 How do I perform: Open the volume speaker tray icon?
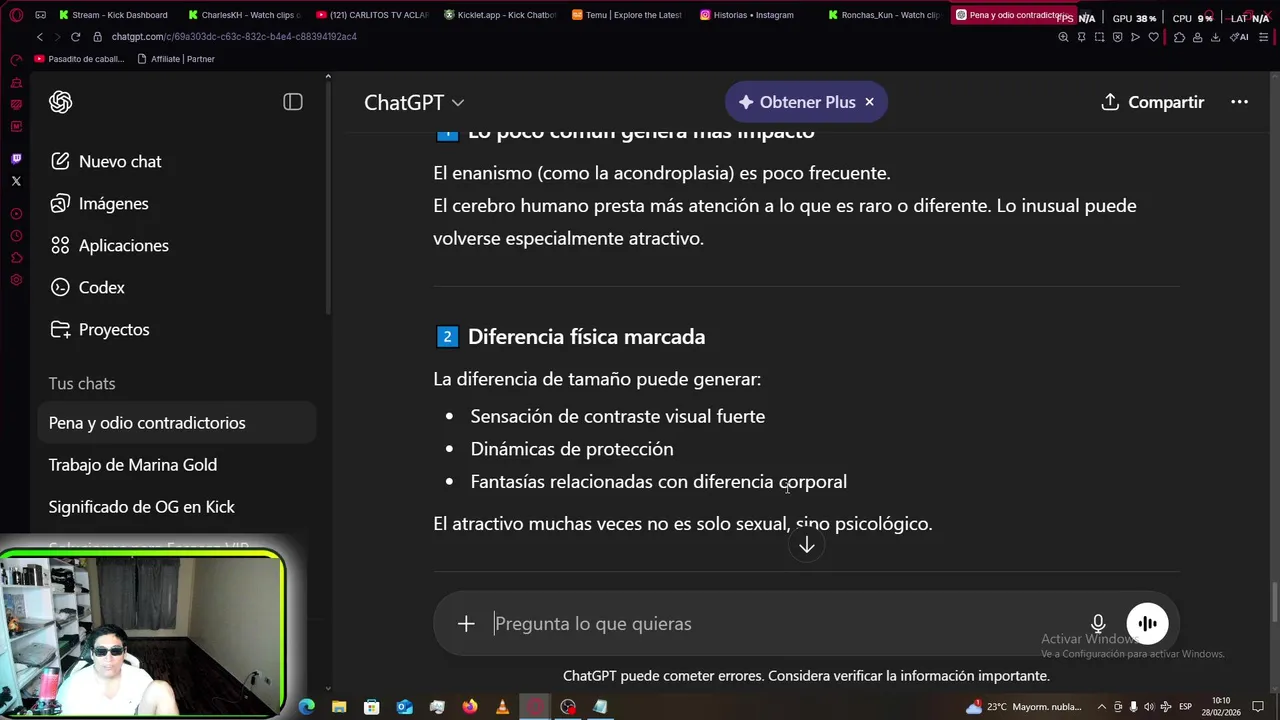[x=1149, y=707]
